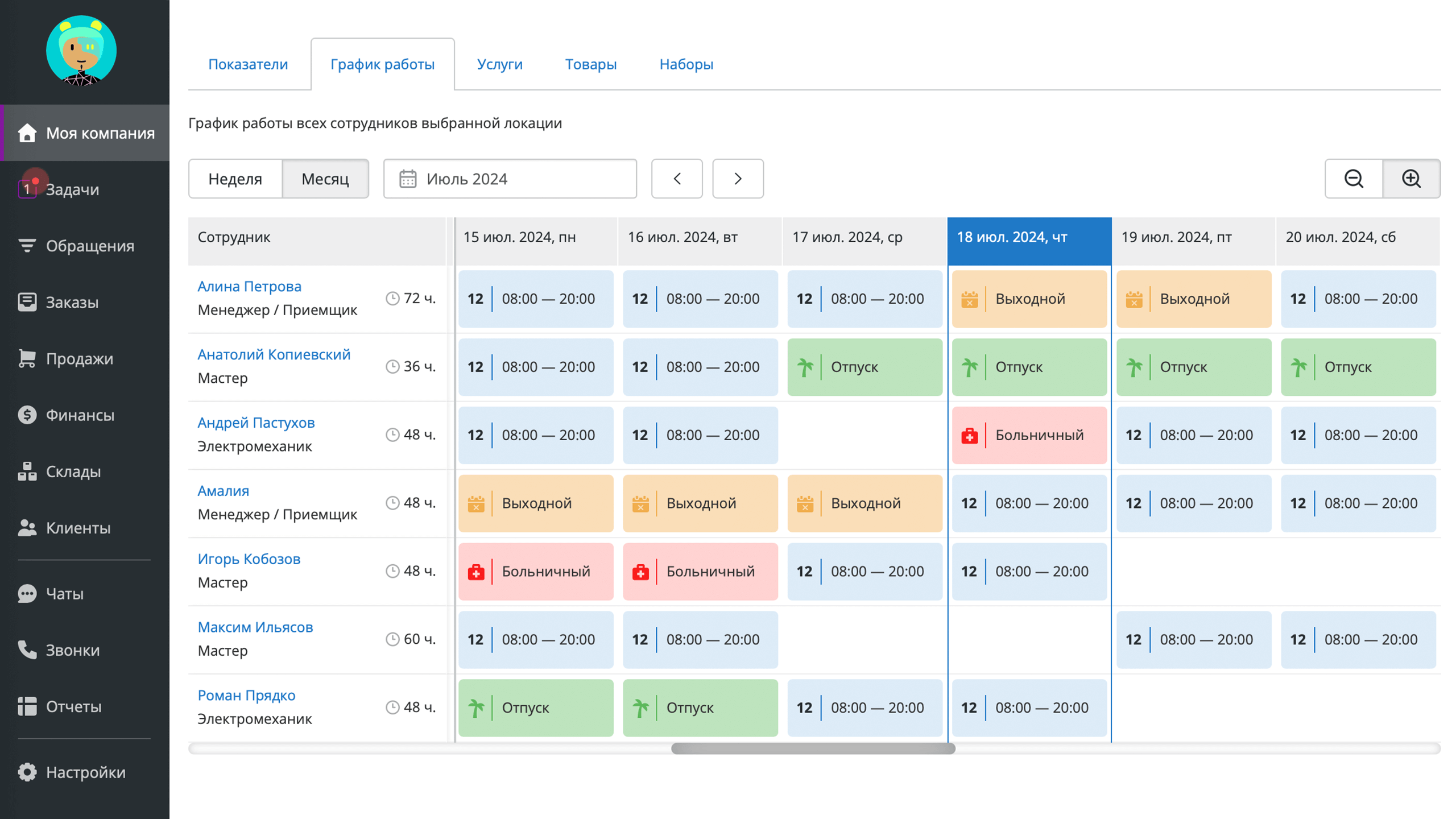The image size is (1456, 819).
Task: Click Andrey Pastukhov's sick leave cell on 18 July
Action: point(1029,435)
